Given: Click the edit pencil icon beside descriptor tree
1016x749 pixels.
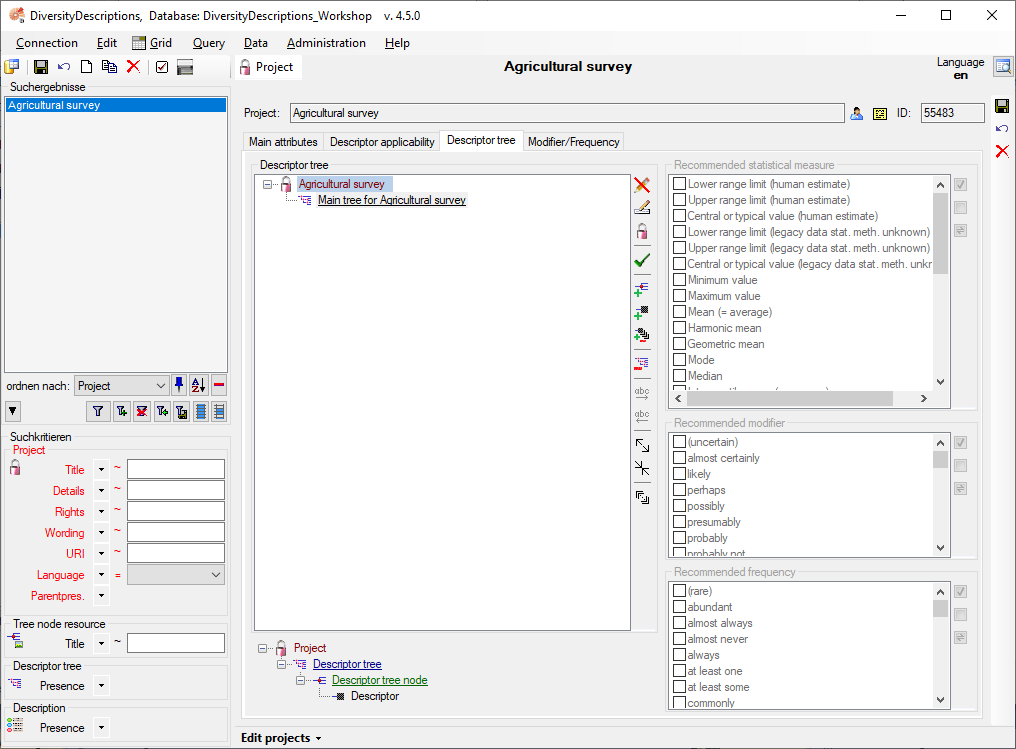Looking at the screenshot, I should [x=642, y=207].
